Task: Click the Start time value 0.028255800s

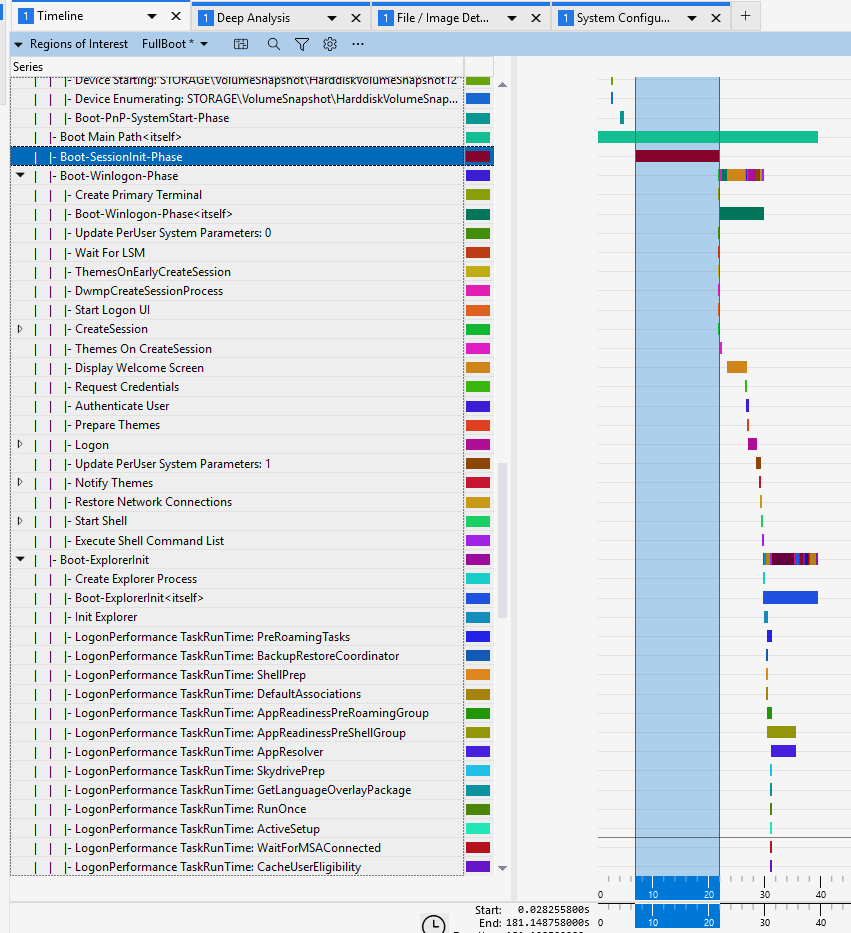Action: coord(553,910)
